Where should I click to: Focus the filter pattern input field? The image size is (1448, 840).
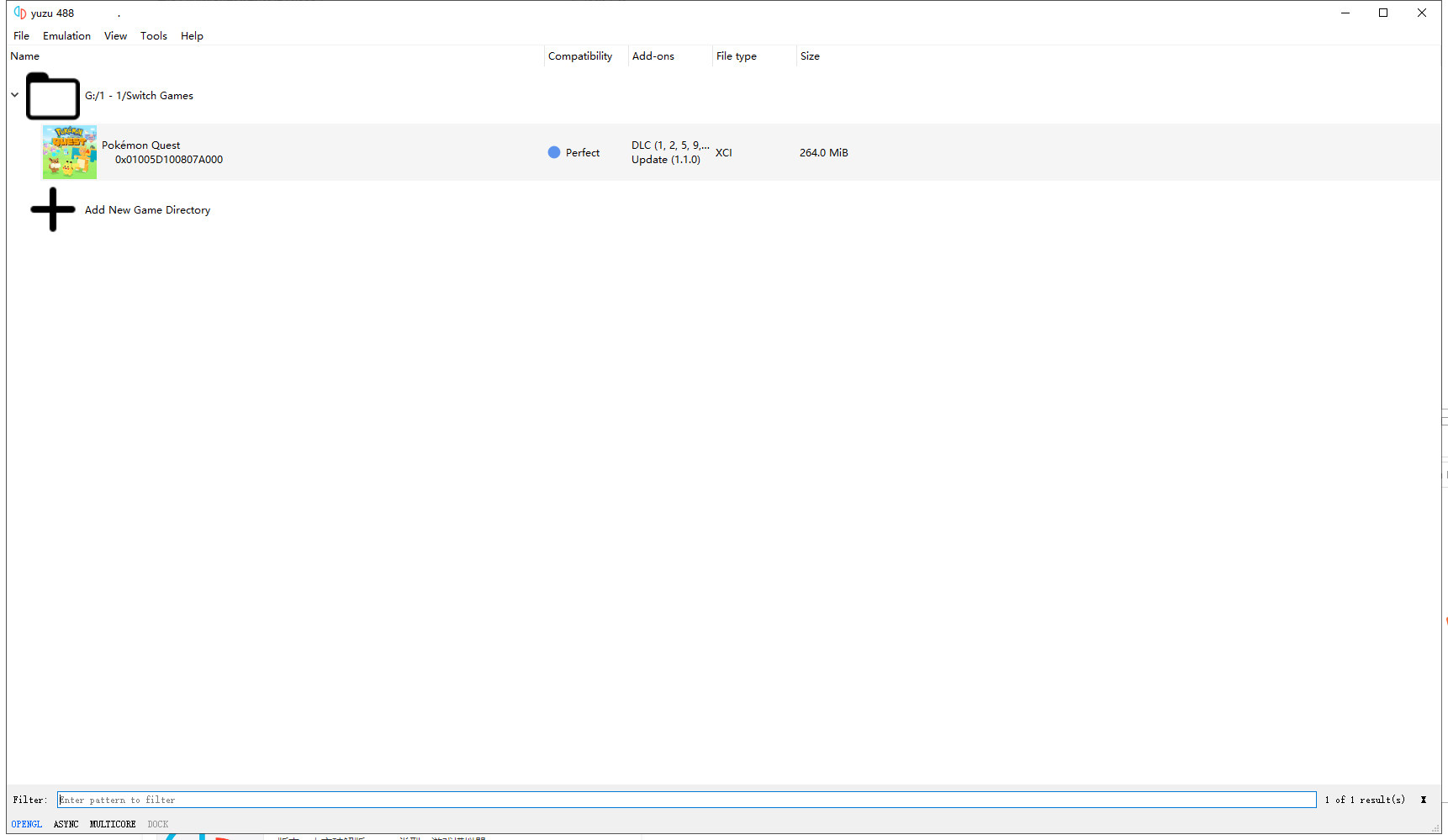(685, 800)
